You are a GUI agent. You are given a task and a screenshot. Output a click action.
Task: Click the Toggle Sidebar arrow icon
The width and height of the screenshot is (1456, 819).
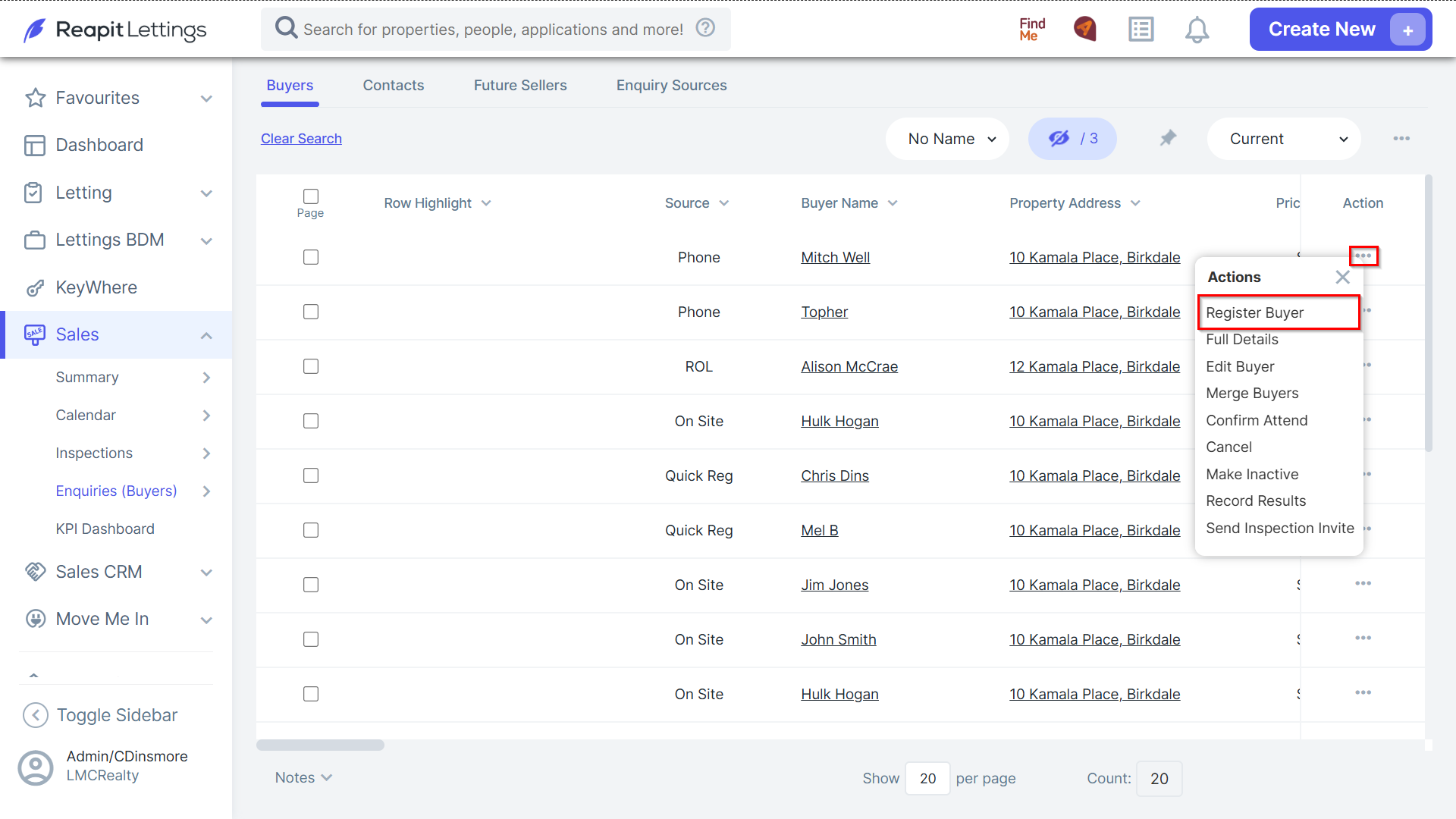pyautogui.click(x=35, y=714)
